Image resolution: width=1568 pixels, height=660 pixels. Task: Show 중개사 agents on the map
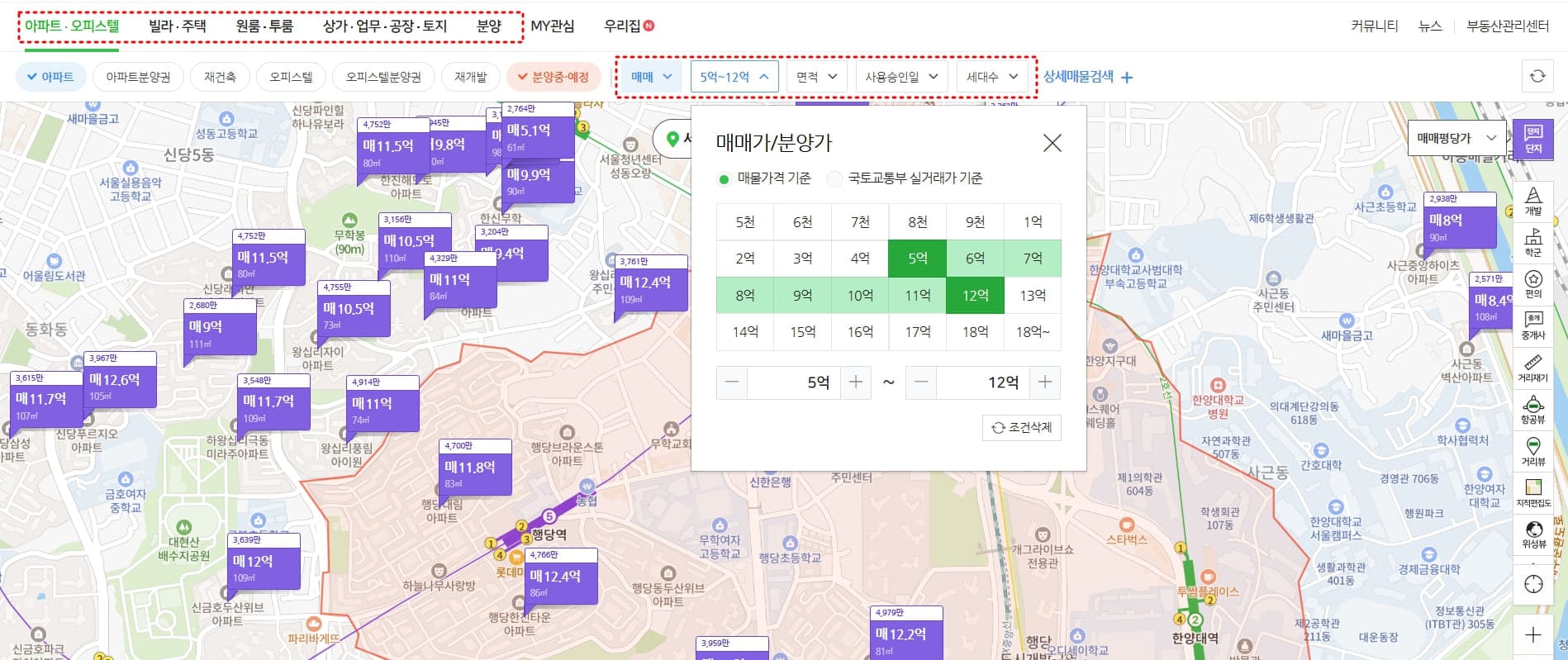pyautogui.click(x=1533, y=325)
